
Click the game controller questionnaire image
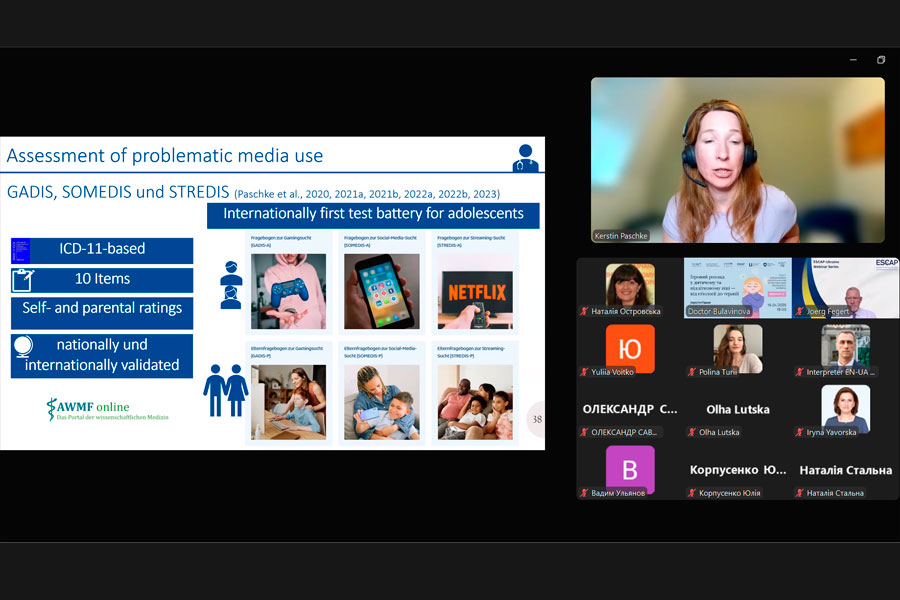pos(288,291)
